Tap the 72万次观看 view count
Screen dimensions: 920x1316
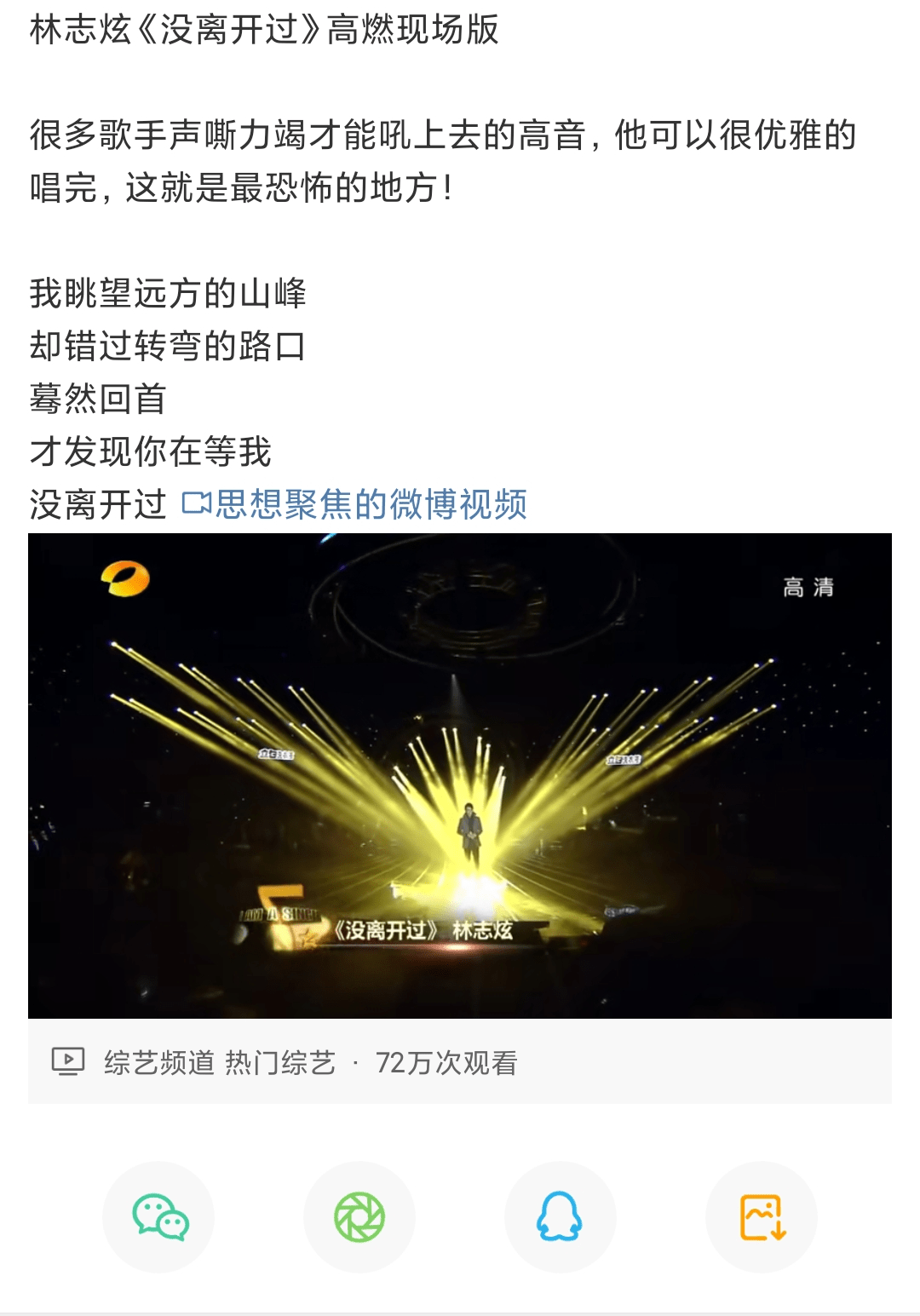coord(446,1063)
